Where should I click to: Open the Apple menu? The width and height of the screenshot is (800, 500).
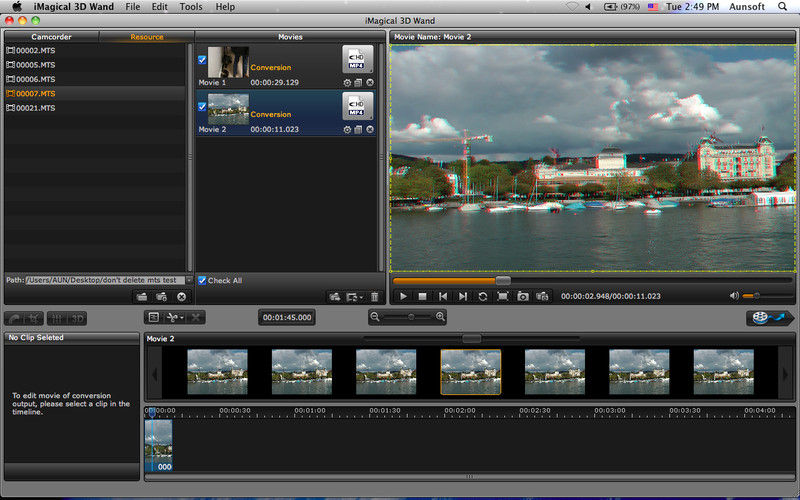click(x=17, y=7)
